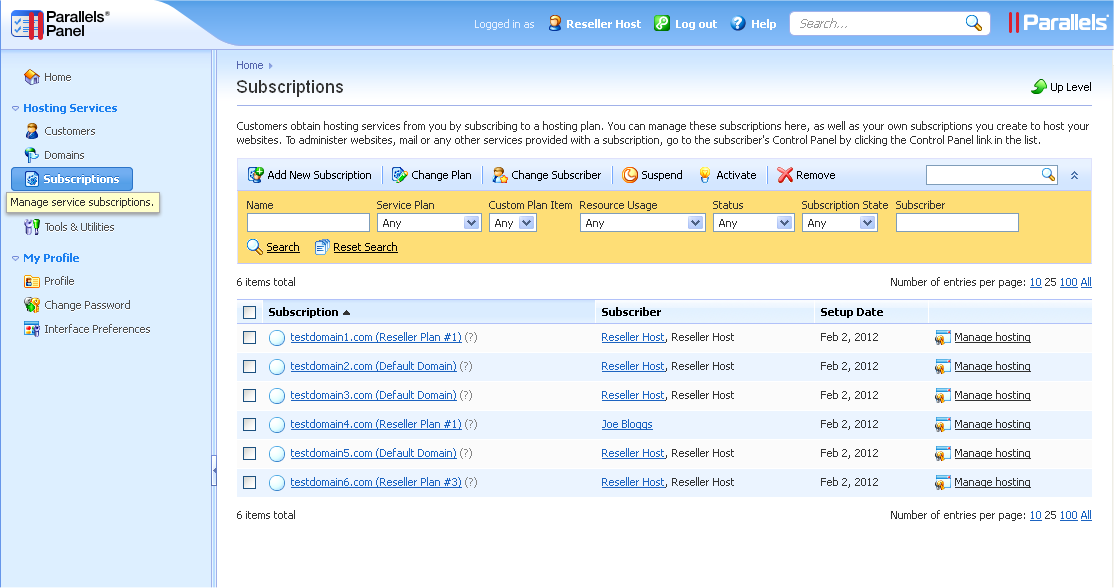This screenshot has height=588, width=1114.
Task: Click the Change Password keys icon
Action: [x=32, y=305]
